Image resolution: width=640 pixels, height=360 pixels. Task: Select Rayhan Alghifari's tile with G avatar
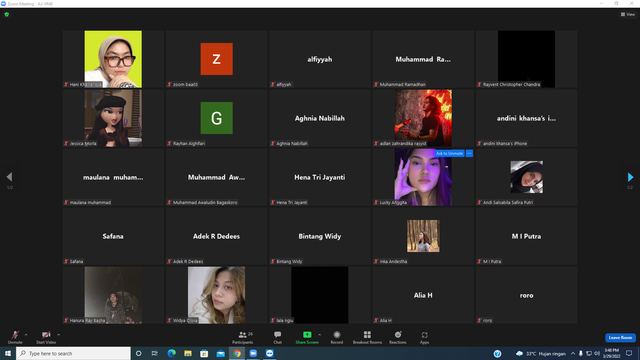tap(216, 118)
